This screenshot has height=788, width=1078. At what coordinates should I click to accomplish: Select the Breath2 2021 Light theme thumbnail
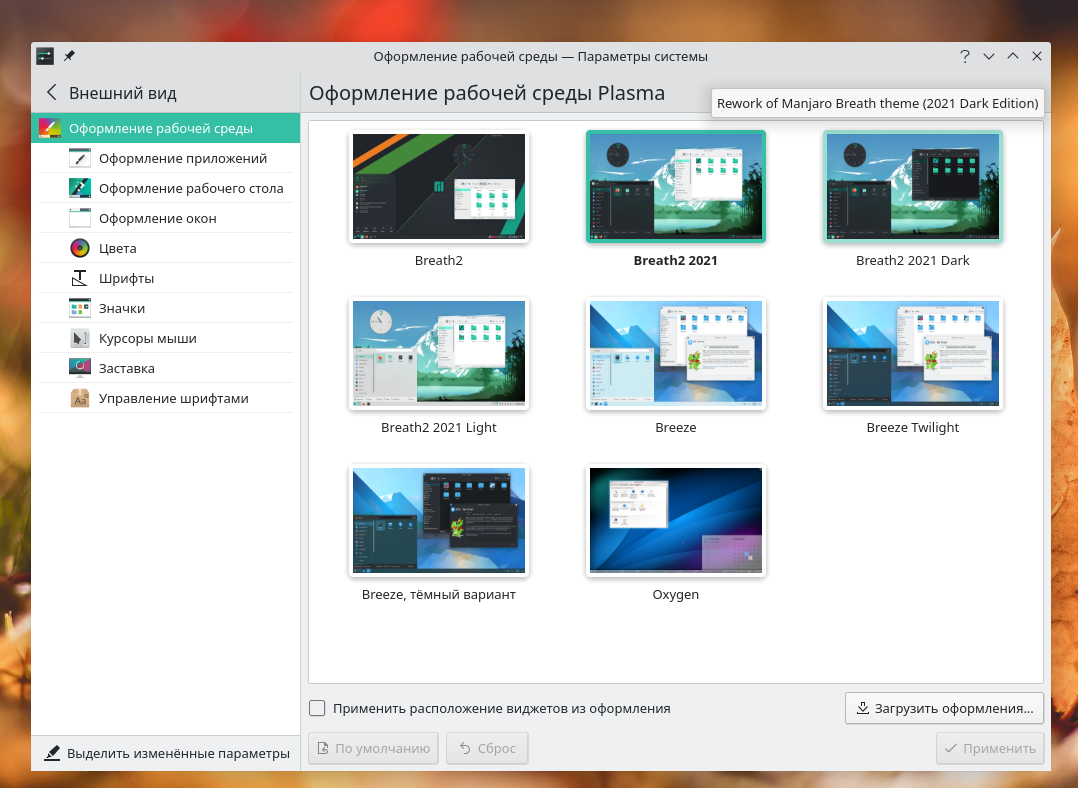click(x=439, y=353)
